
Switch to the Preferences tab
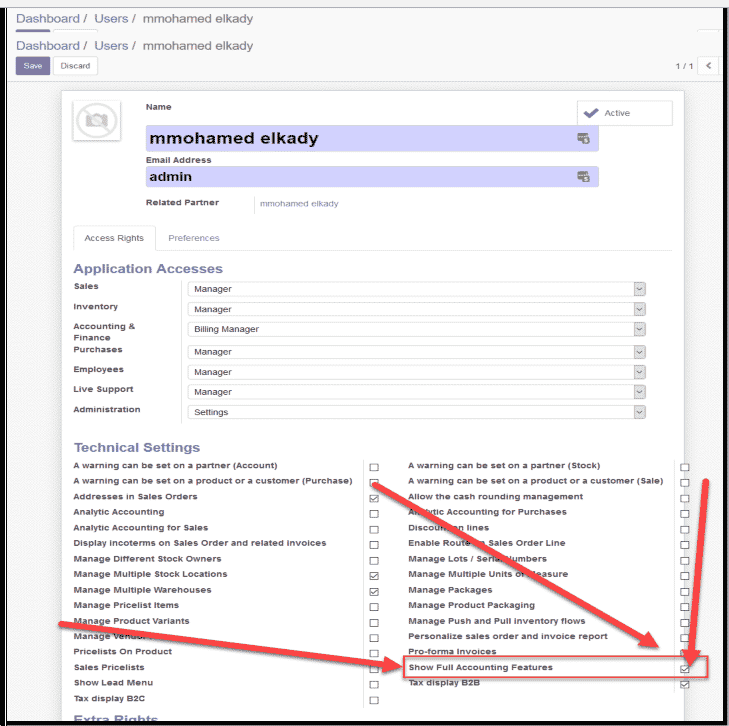(x=193, y=238)
